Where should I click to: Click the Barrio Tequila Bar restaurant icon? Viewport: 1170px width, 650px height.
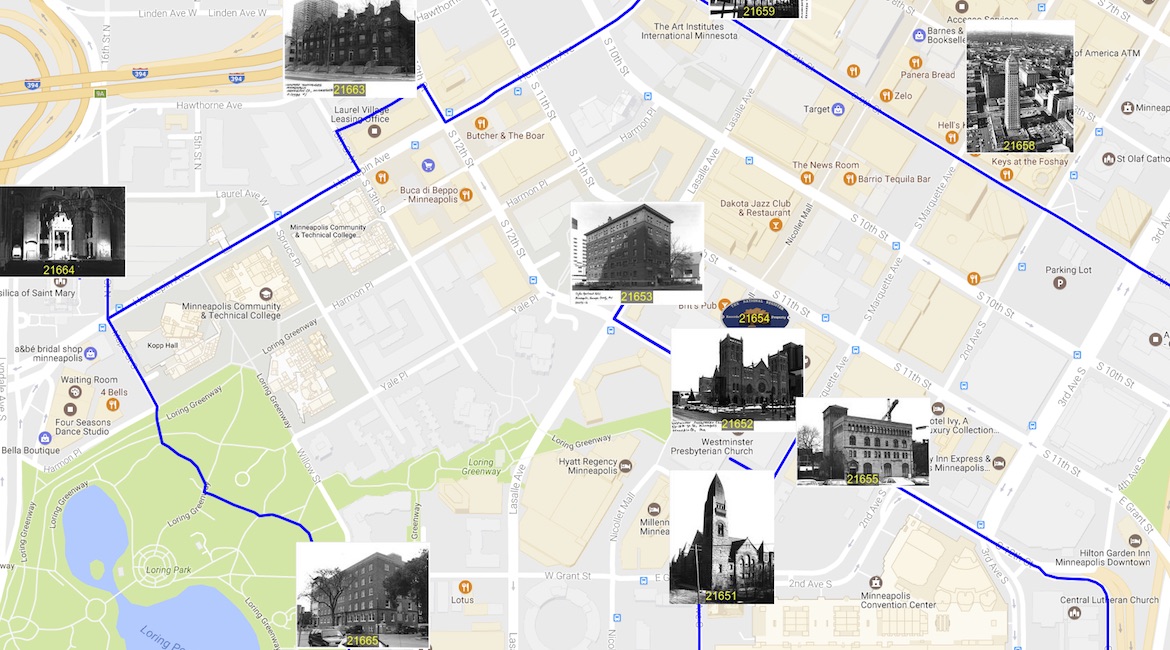849,179
